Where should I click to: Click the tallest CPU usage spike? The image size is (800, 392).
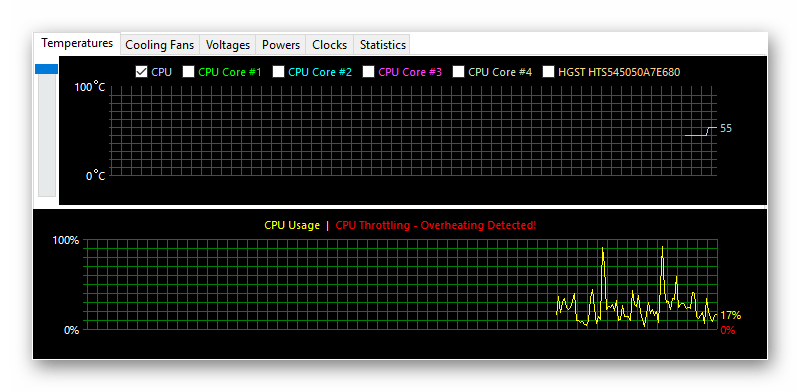coord(662,248)
